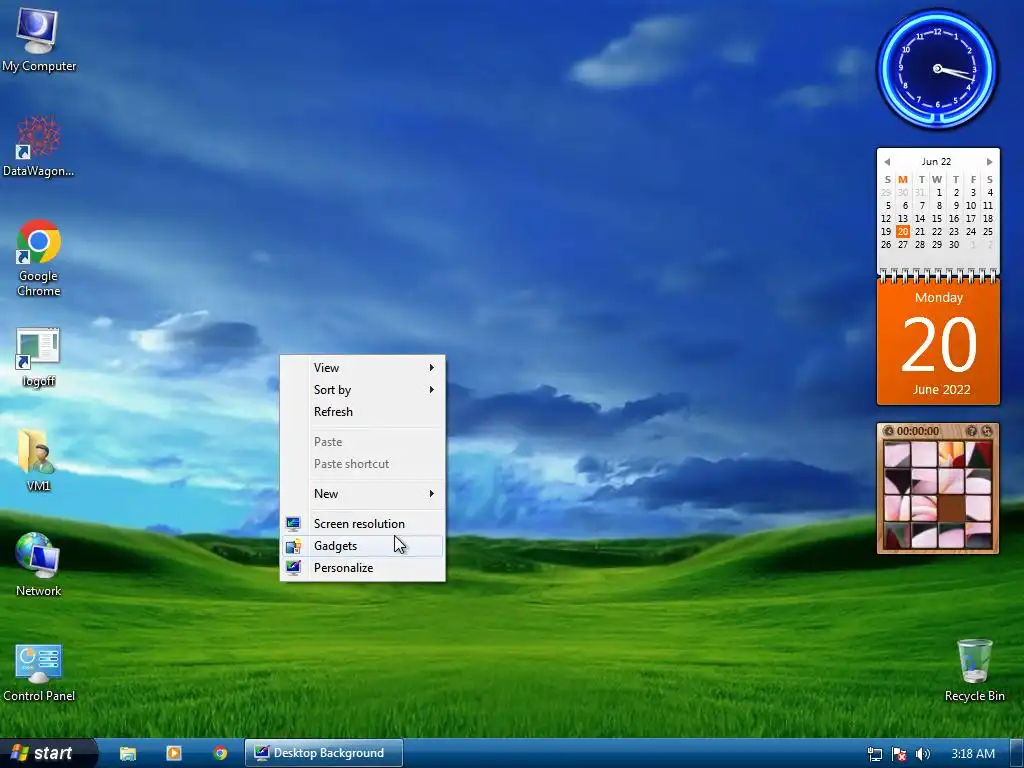Launch media player from the taskbar
Screen dimensions: 1024x768
coord(174,753)
